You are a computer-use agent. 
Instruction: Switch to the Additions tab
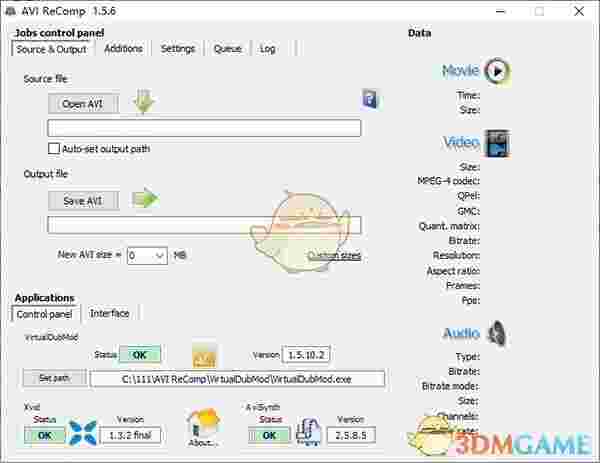123,49
